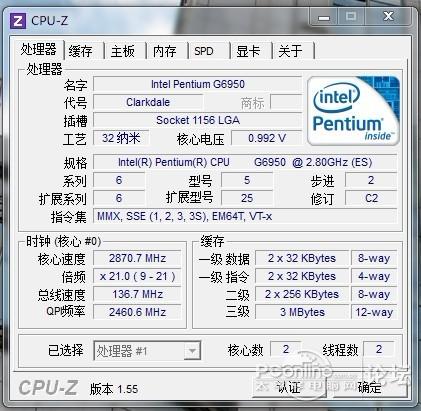Open the 处理器 #1 selection dropdown arrow

[x=192, y=351]
